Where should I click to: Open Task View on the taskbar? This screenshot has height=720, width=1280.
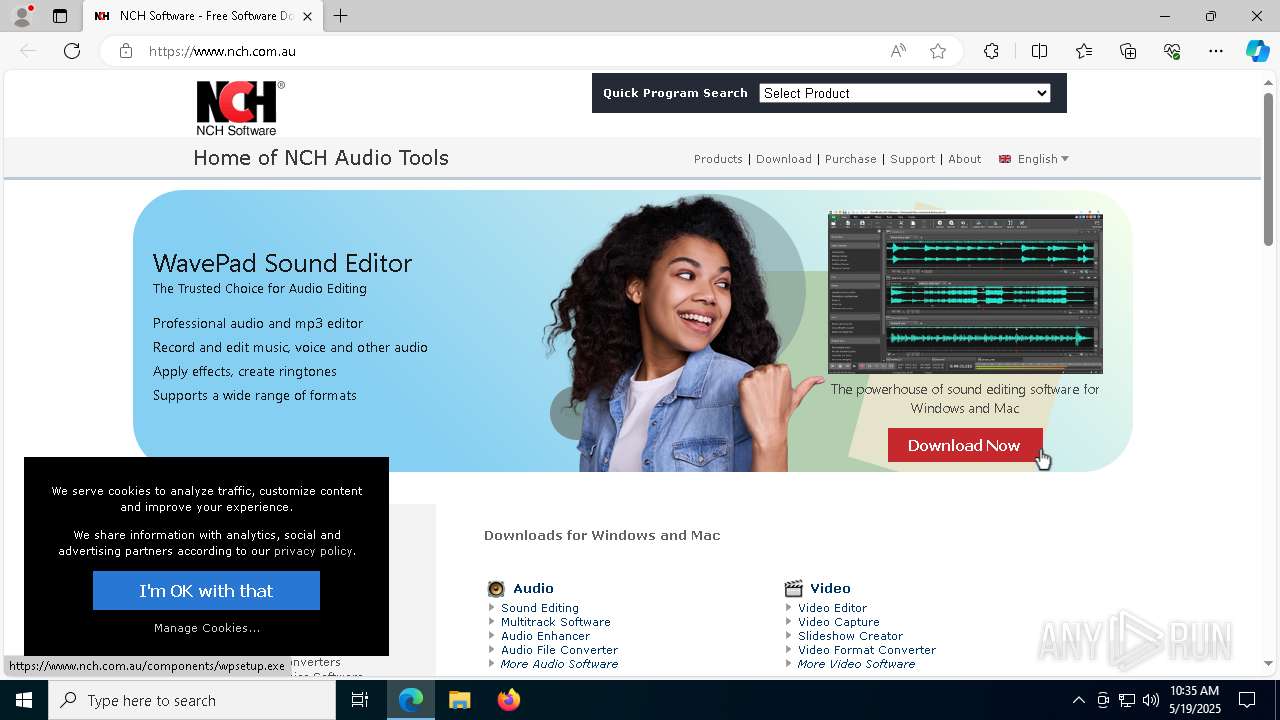360,700
